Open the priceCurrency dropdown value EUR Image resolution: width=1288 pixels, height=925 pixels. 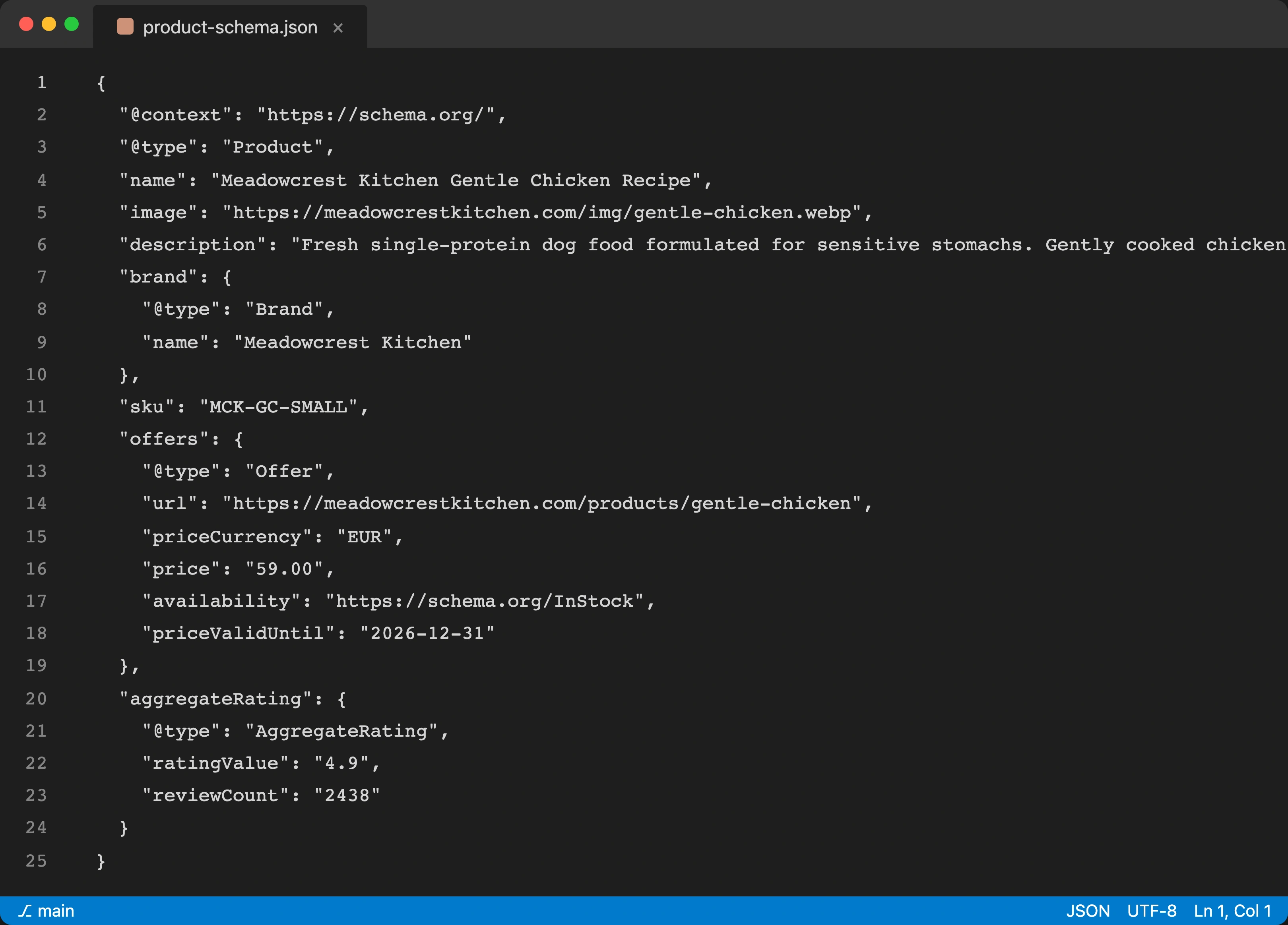coord(369,536)
